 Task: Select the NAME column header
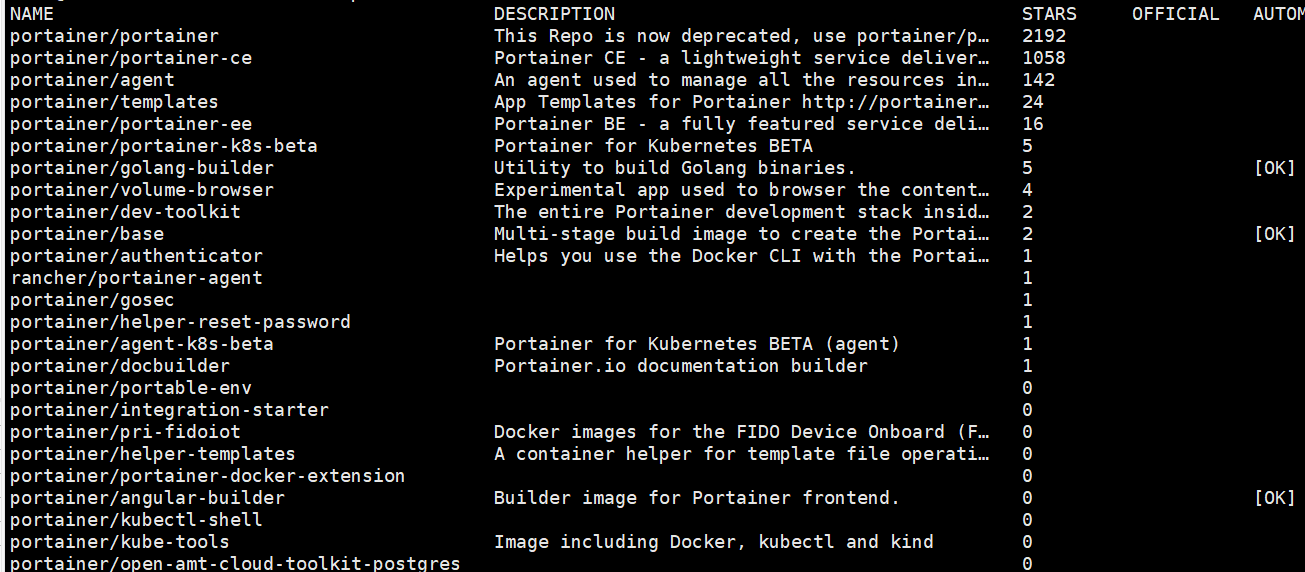coord(32,14)
